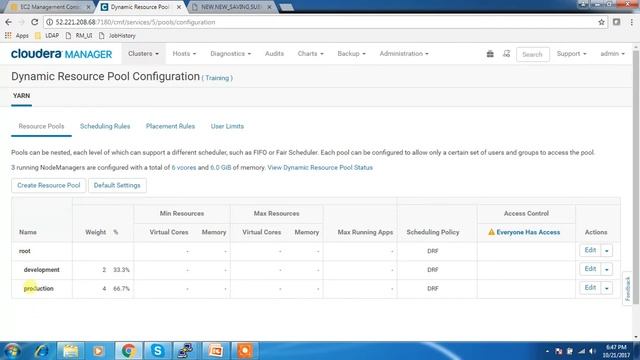This screenshot has width=640, height=360.
Task: Click in the Search field
Action: [x=533, y=54]
